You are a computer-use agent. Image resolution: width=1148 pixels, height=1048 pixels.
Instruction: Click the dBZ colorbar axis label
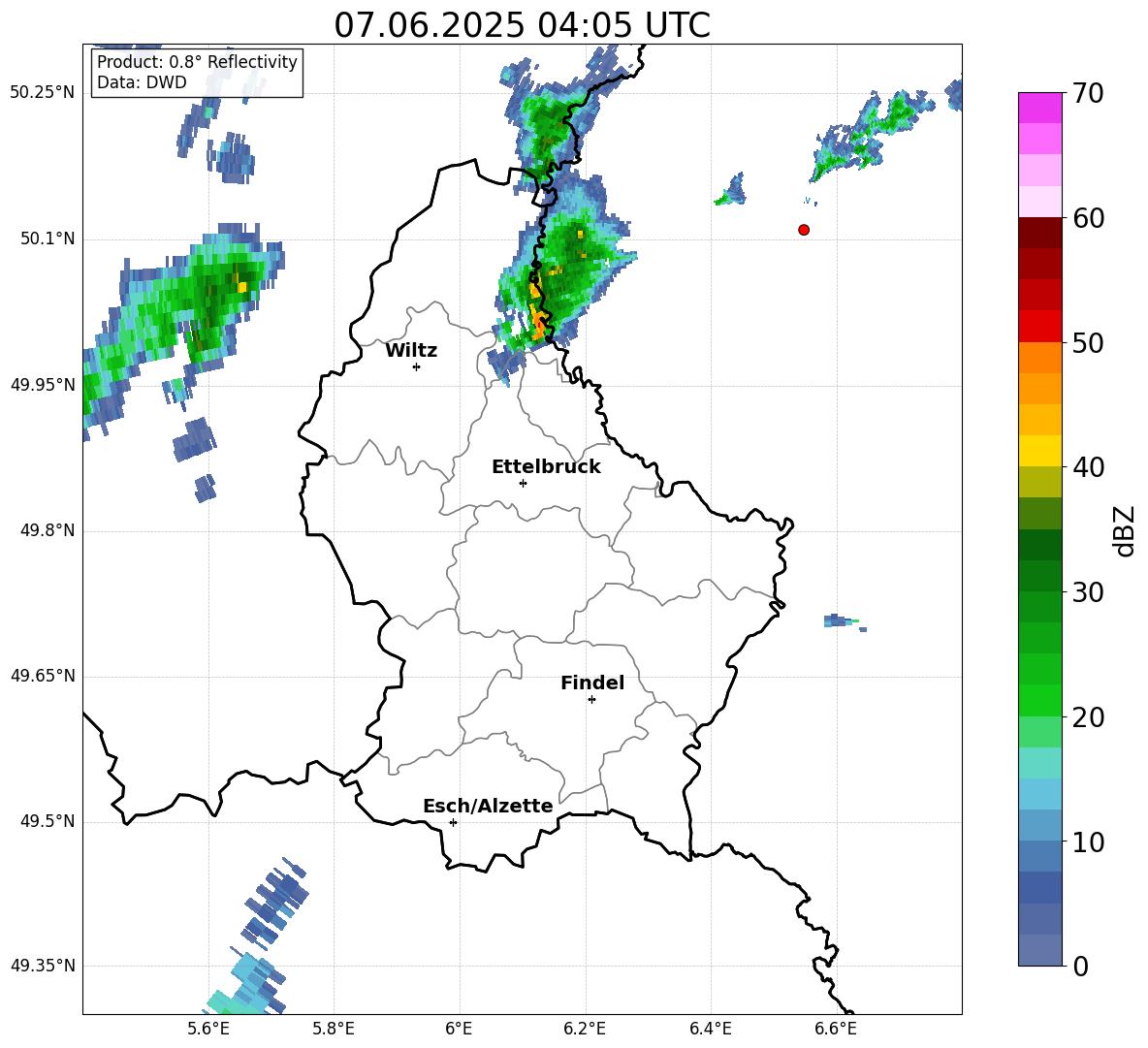tap(1125, 530)
